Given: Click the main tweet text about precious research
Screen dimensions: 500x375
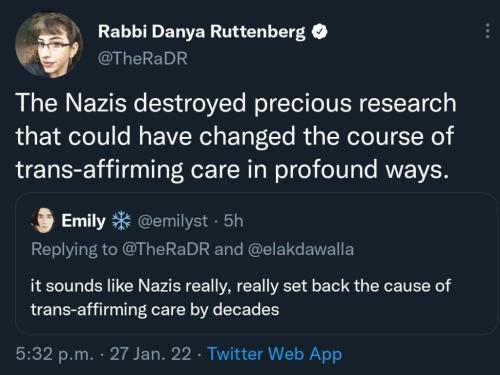Looking at the screenshot, I should coord(236,136).
